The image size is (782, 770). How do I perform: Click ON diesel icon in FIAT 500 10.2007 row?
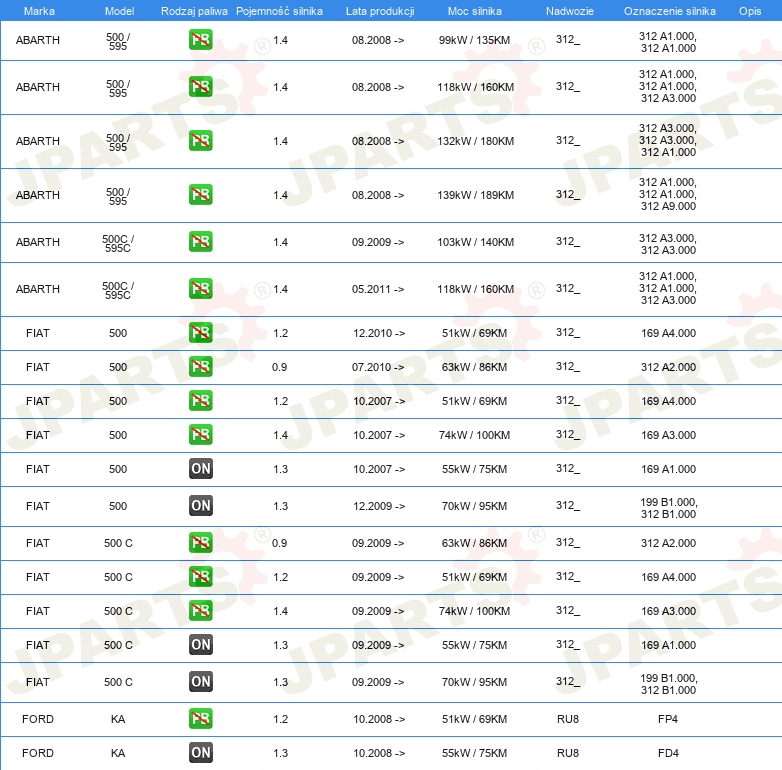(x=201, y=468)
